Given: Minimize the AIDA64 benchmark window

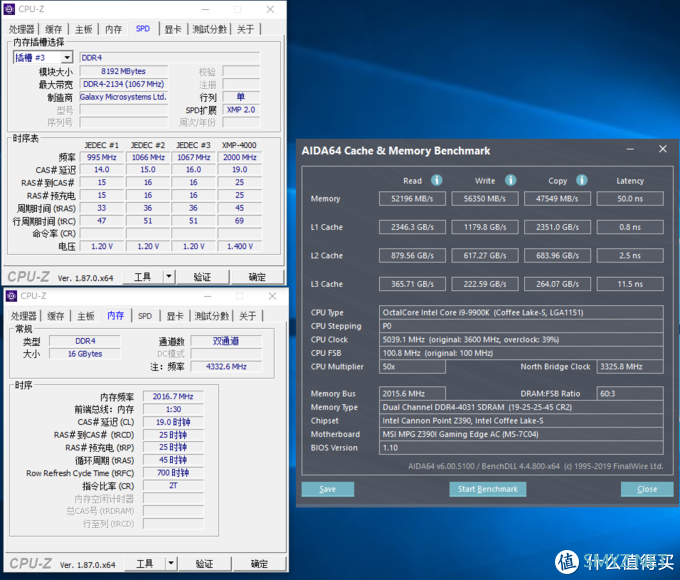Looking at the screenshot, I should pos(630,149).
